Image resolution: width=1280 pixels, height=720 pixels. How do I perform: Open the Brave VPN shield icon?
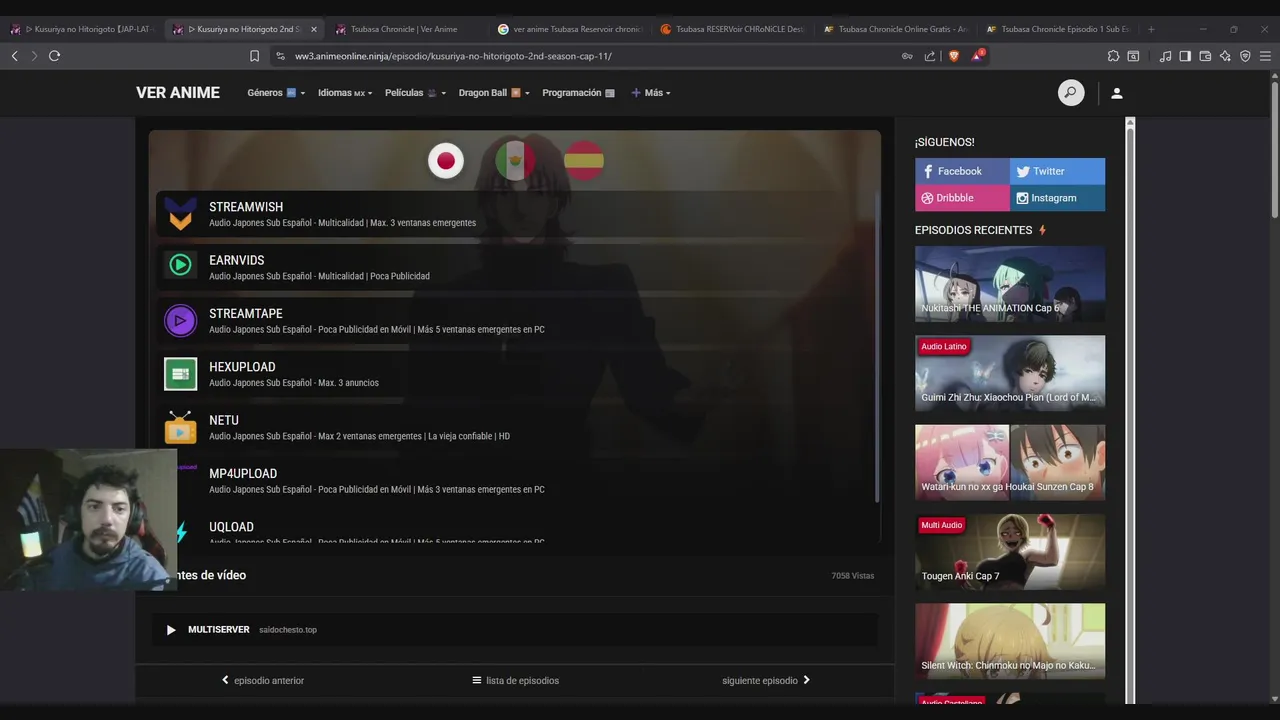(x=1245, y=56)
